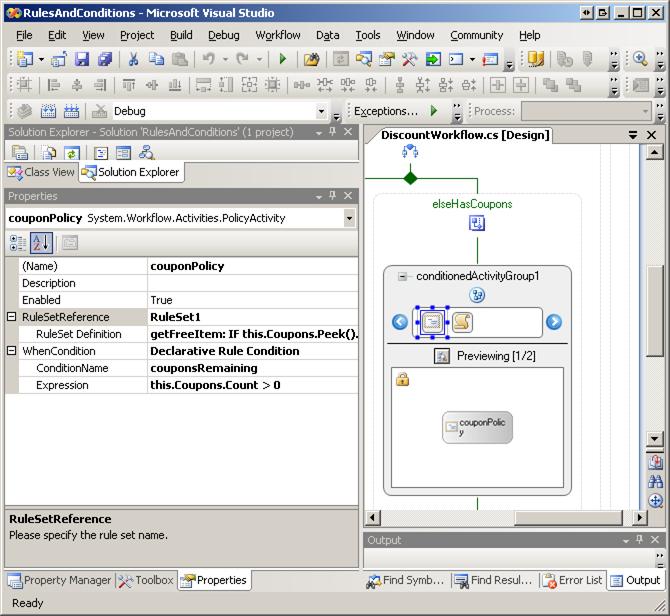Click the previous activity arrow in conditionedActivityGroup1
The height and width of the screenshot is (616, 670).
pos(400,322)
